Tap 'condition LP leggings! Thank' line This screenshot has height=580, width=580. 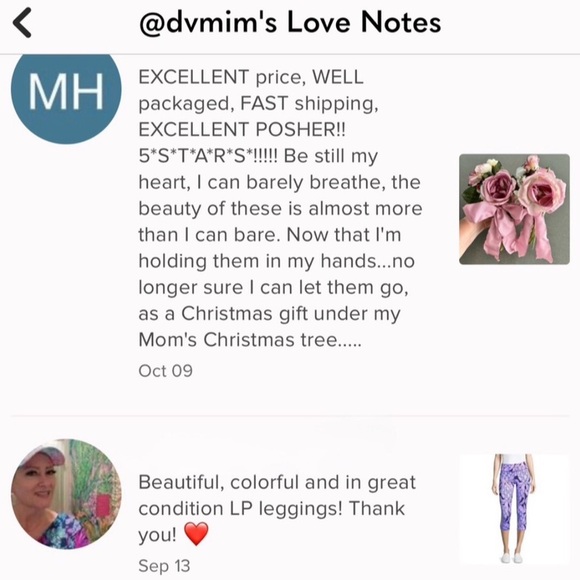[x=272, y=508]
